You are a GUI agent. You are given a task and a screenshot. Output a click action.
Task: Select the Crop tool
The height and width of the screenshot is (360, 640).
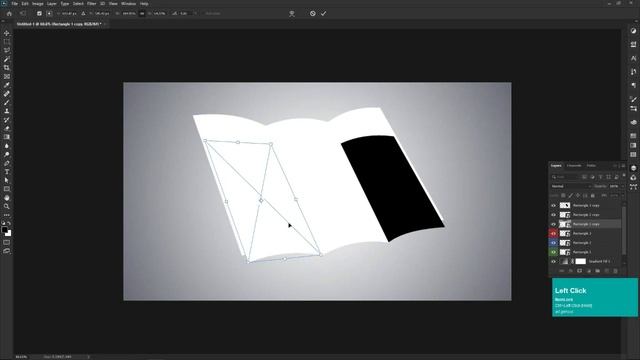tap(7, 68)
